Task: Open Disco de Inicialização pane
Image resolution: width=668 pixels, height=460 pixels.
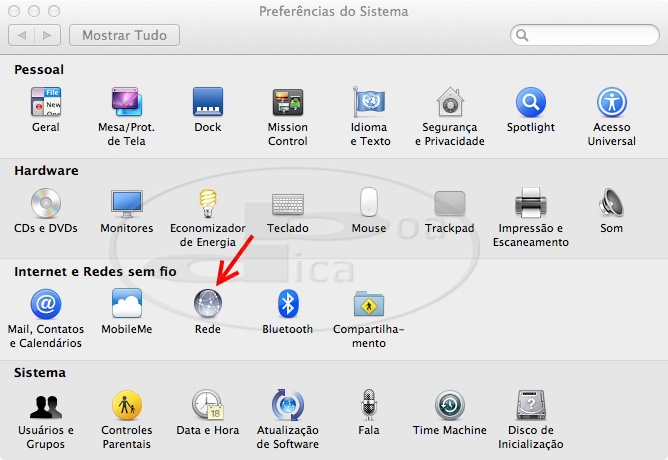Action: point(531,405)
